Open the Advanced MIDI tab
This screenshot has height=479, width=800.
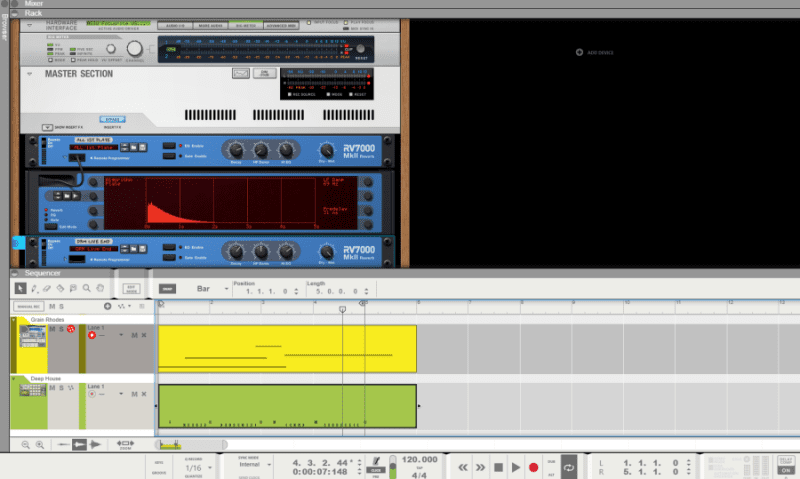[x=281, y=25]
